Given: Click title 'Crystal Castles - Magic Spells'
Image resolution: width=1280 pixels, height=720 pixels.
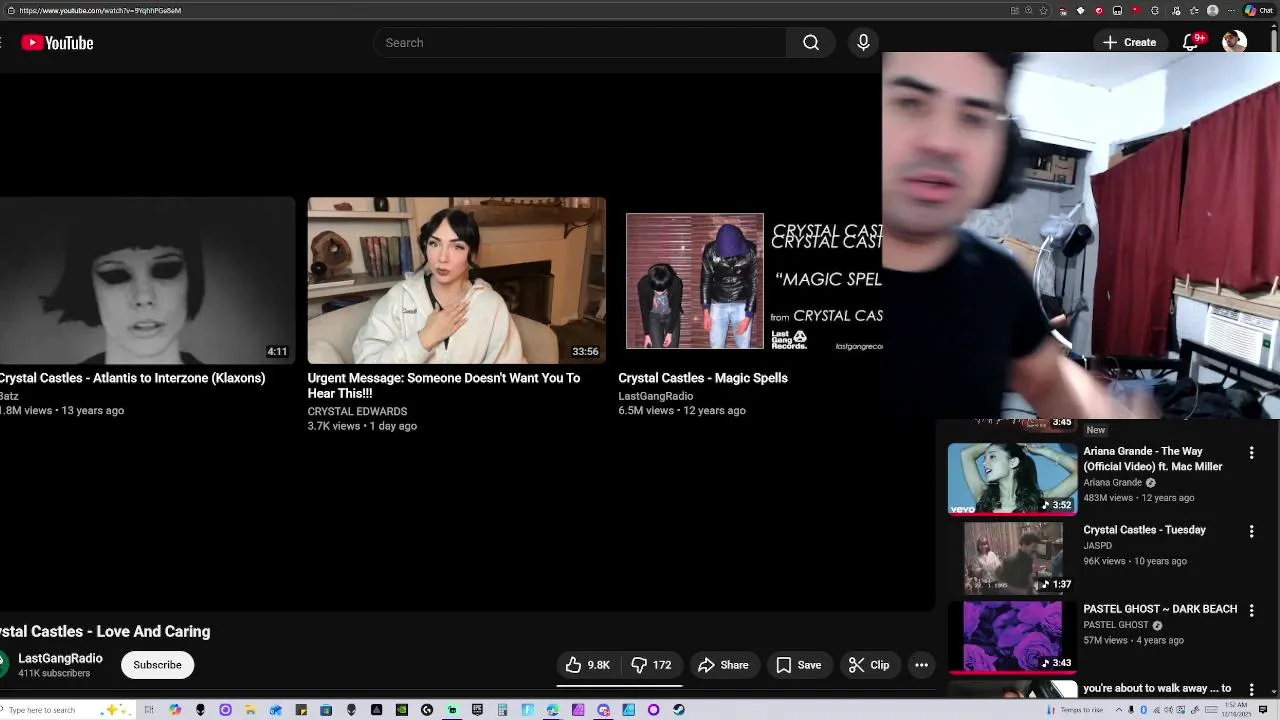Looking at the screenshot, I should (703, 378).
